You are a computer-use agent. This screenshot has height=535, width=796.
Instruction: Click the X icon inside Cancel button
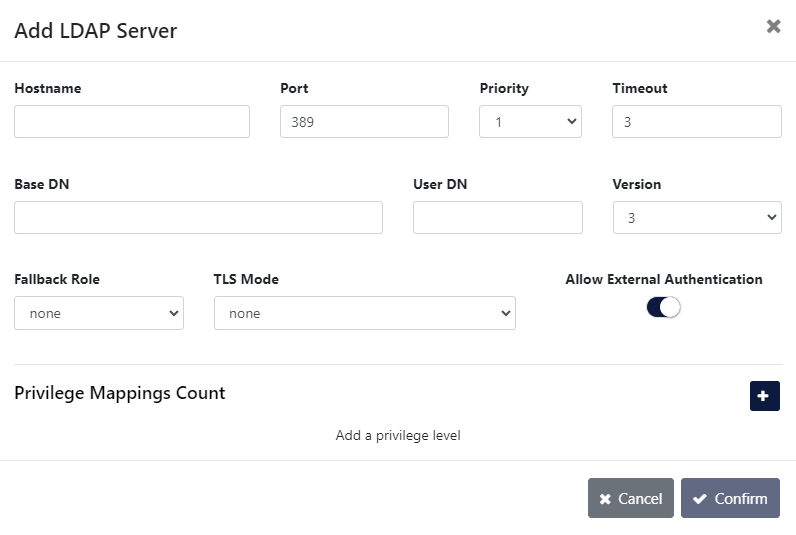[605, 499]
